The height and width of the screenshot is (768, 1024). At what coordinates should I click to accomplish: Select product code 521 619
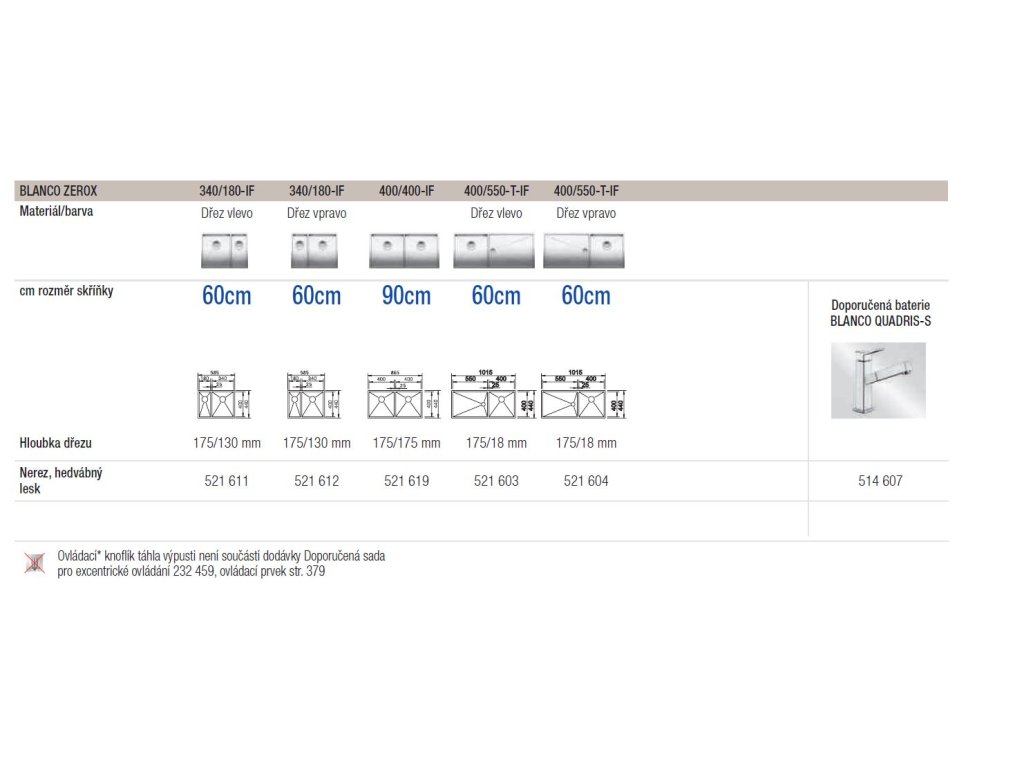tap(406, 481)
